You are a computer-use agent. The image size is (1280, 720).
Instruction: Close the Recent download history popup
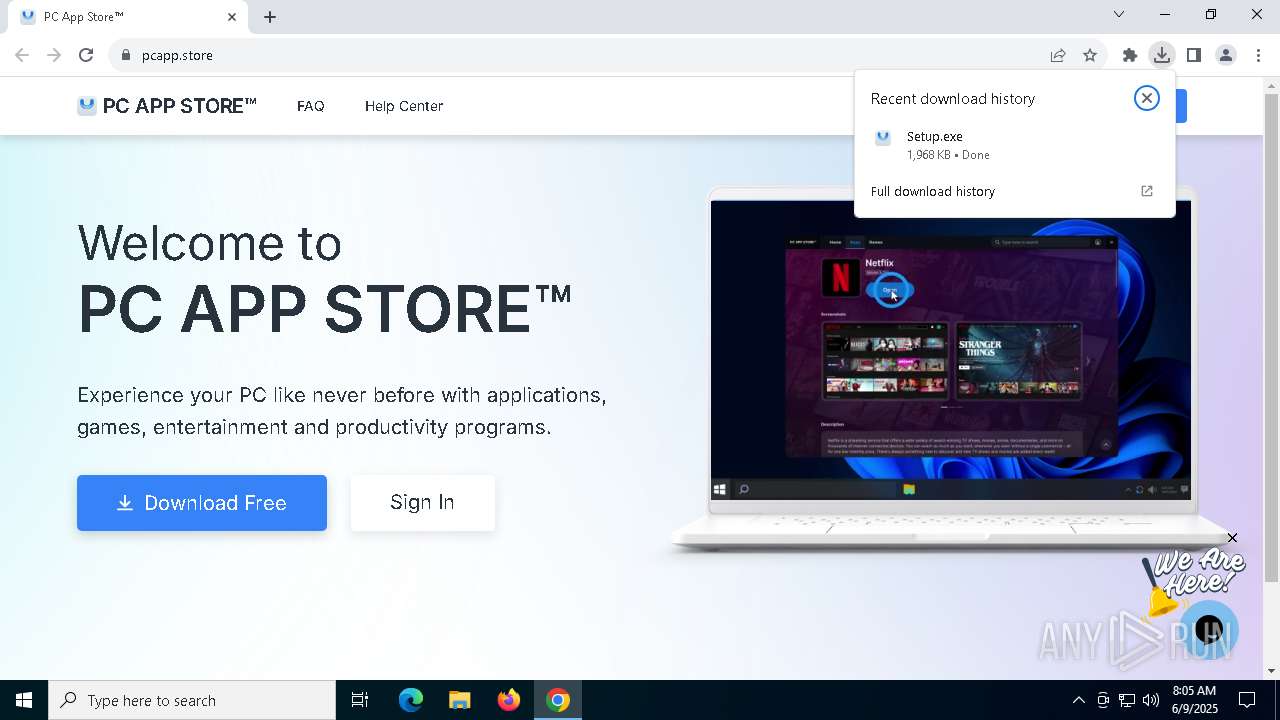pyautogui.click(x=1146, y=98)
